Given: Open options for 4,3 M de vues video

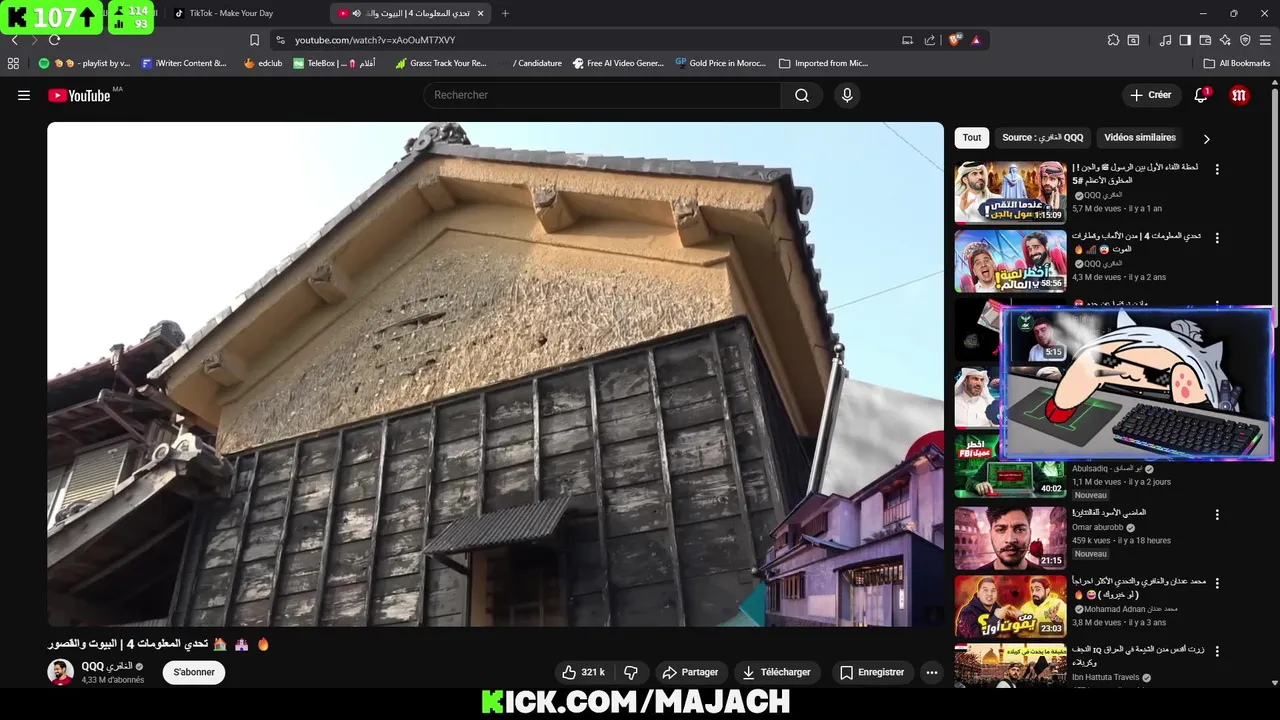Looking at the screenshot, I should [1217, 238].
